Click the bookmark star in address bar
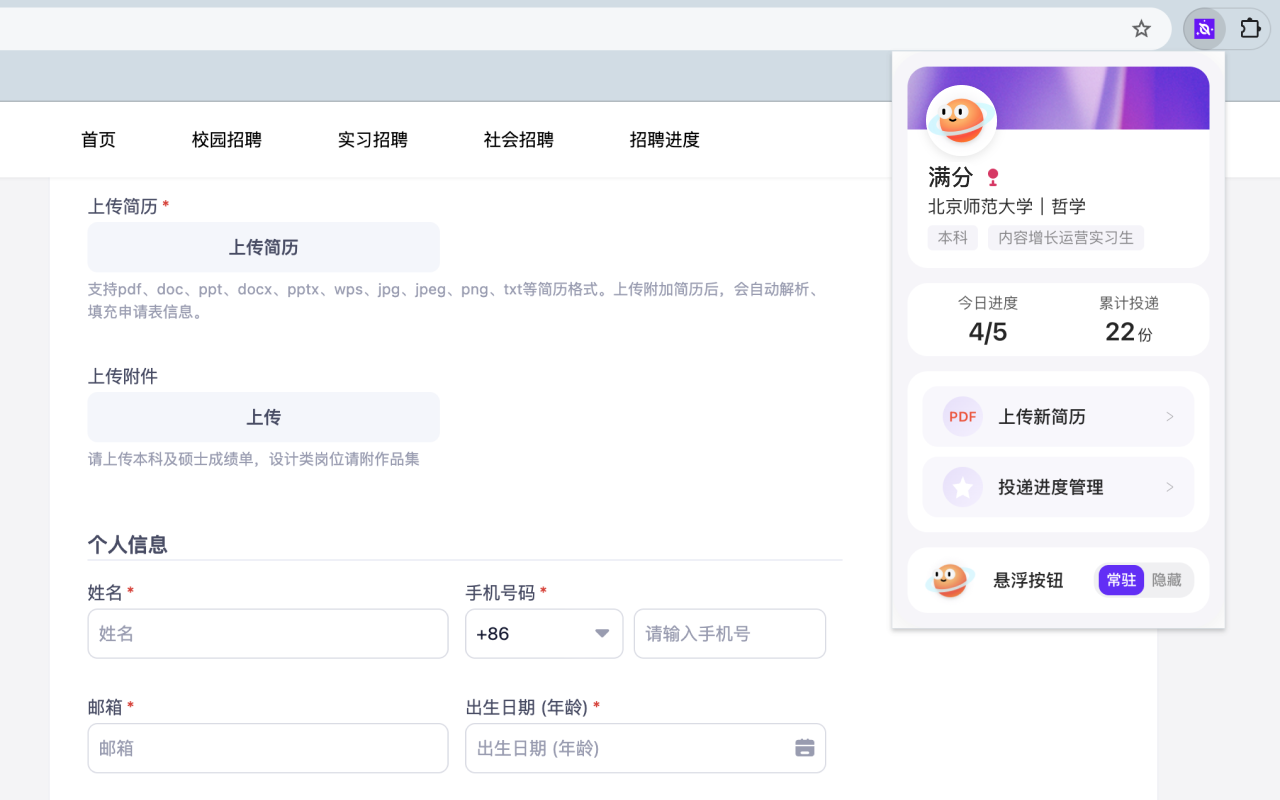This screenshot has height=800, width=1280. pyautogui.click(x=1141, y=28)
